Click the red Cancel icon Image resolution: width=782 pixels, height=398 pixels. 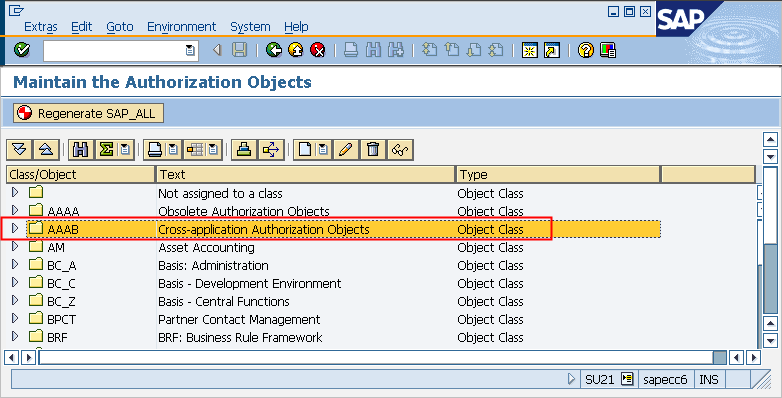click(318, 50)
